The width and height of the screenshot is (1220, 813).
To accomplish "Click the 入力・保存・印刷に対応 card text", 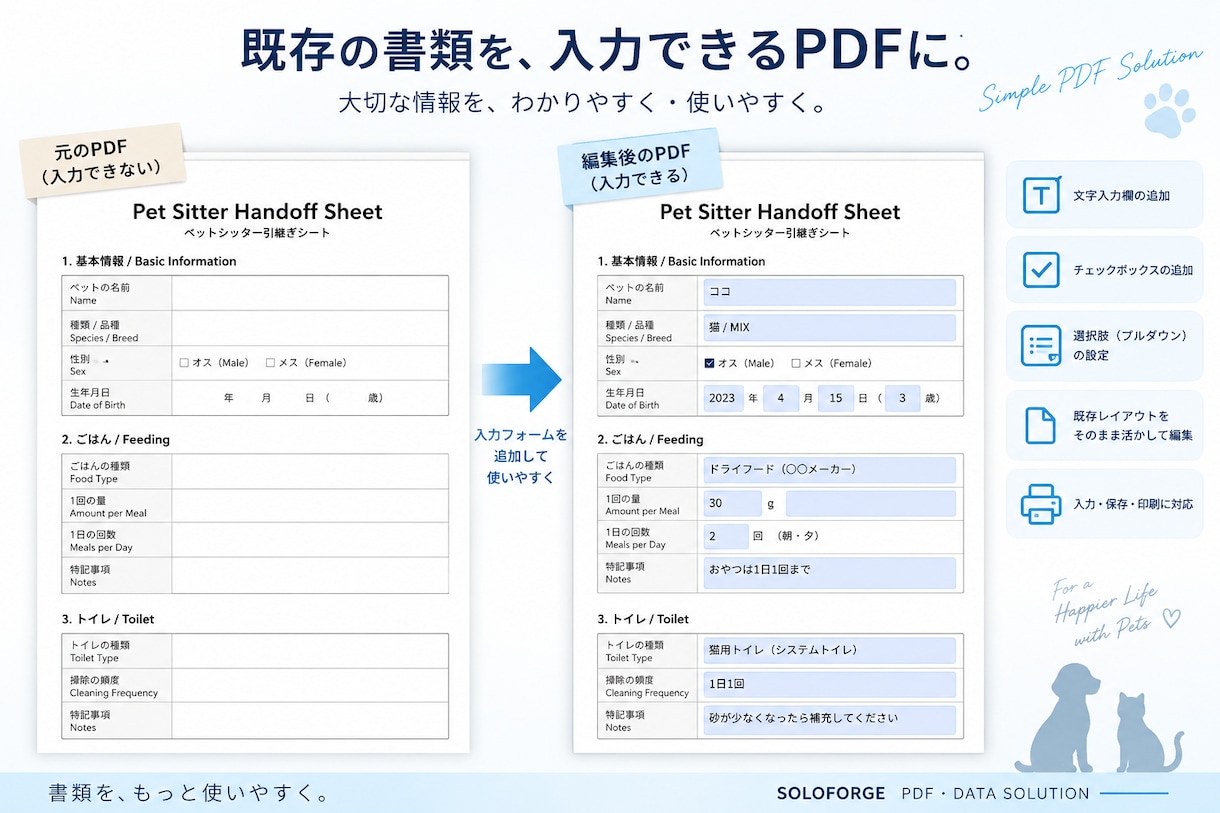I will click(1133, 504).
